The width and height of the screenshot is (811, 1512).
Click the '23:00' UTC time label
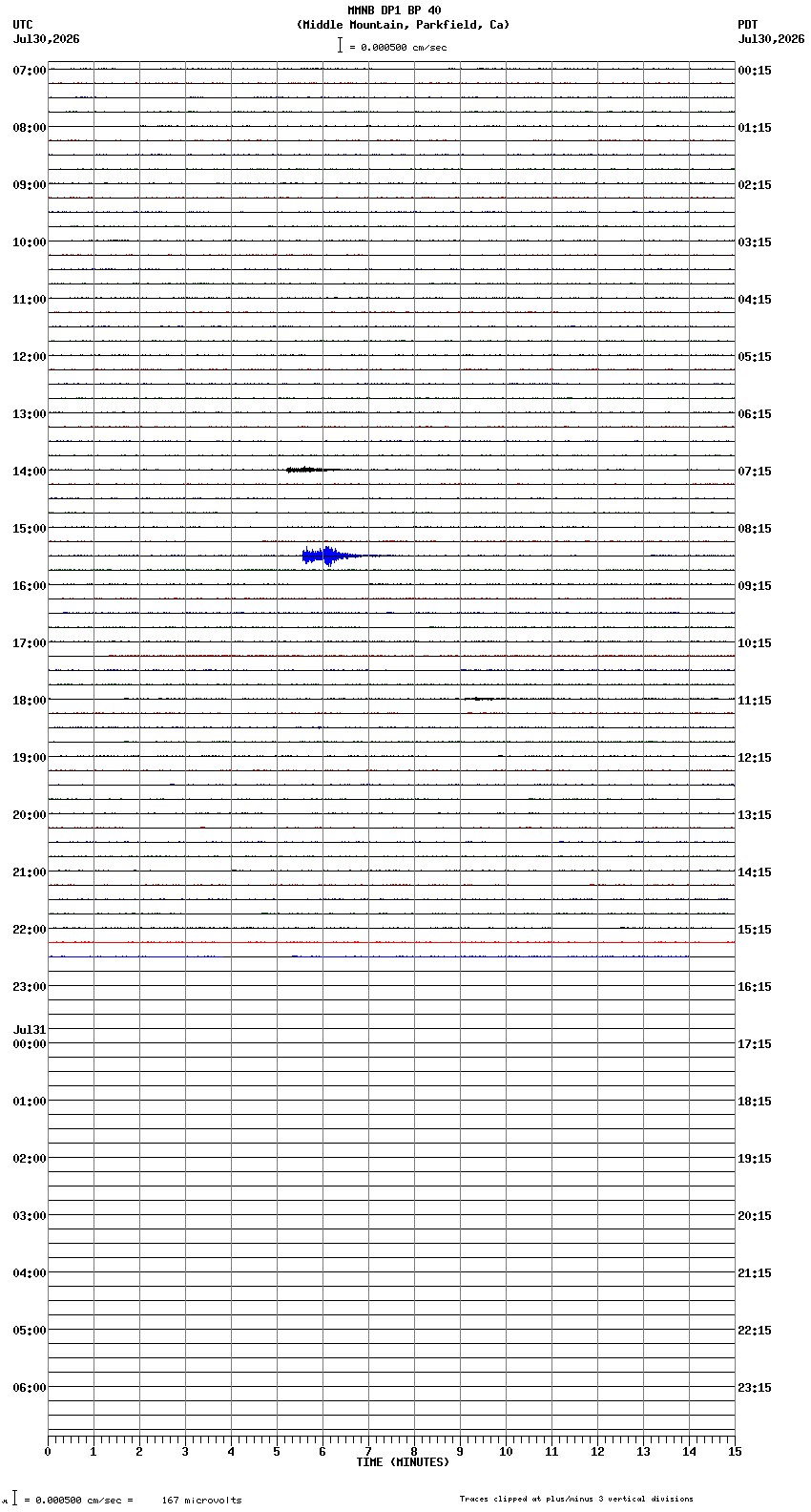30,987
